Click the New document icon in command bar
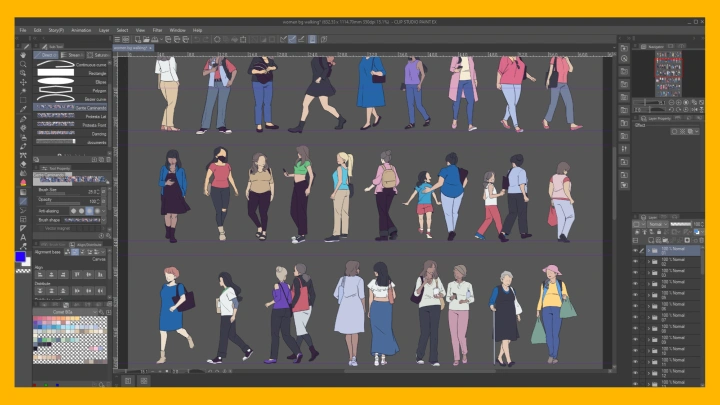Image resolution: width=720 pixels, height=405 pixels. [x=137, y=39]
